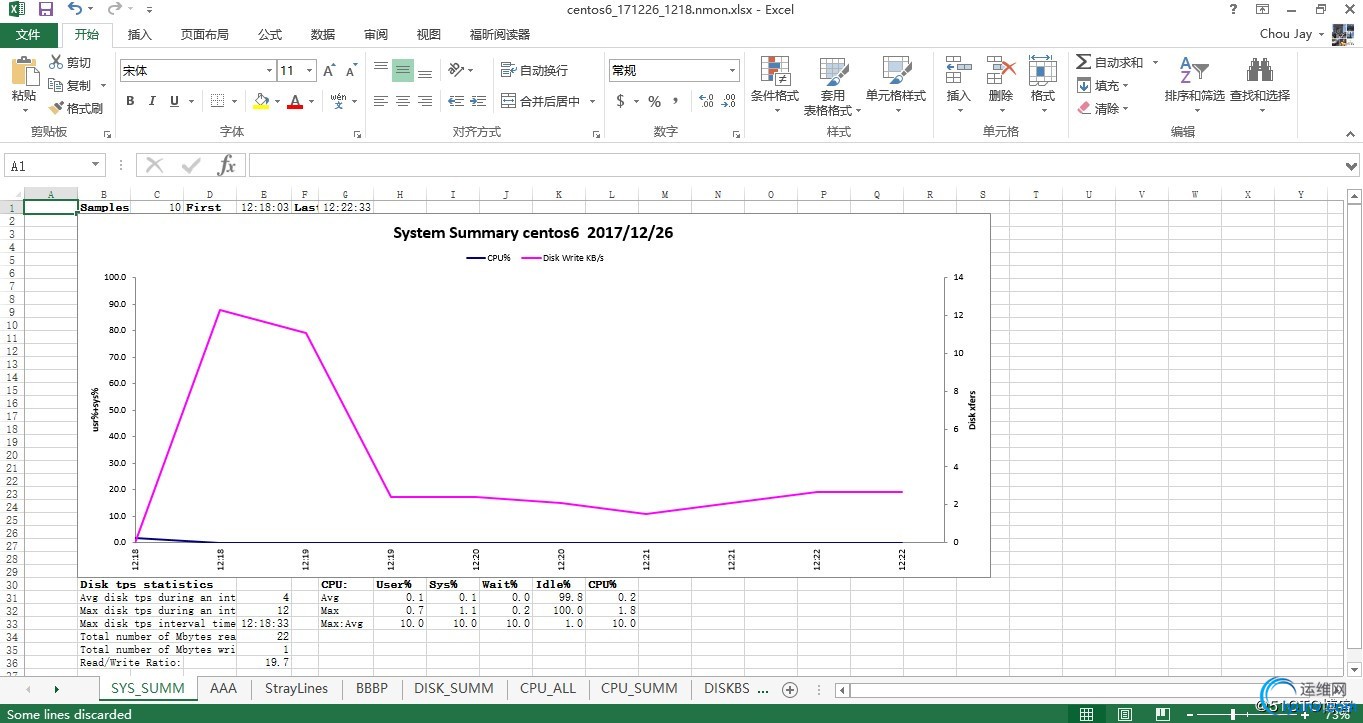Click the zoom slider in status bar
The height and width of the screenshot is (723, 1363).
click(x=1232, y=714)
